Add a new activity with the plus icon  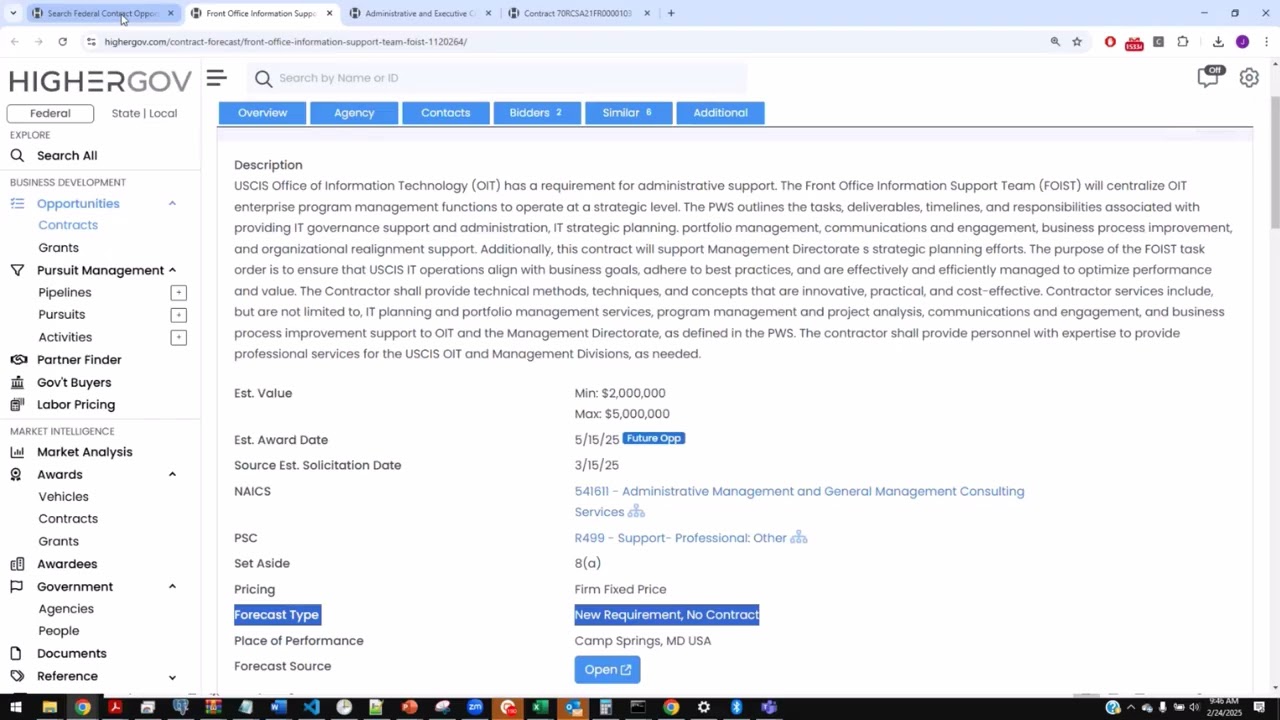(178, 337)
